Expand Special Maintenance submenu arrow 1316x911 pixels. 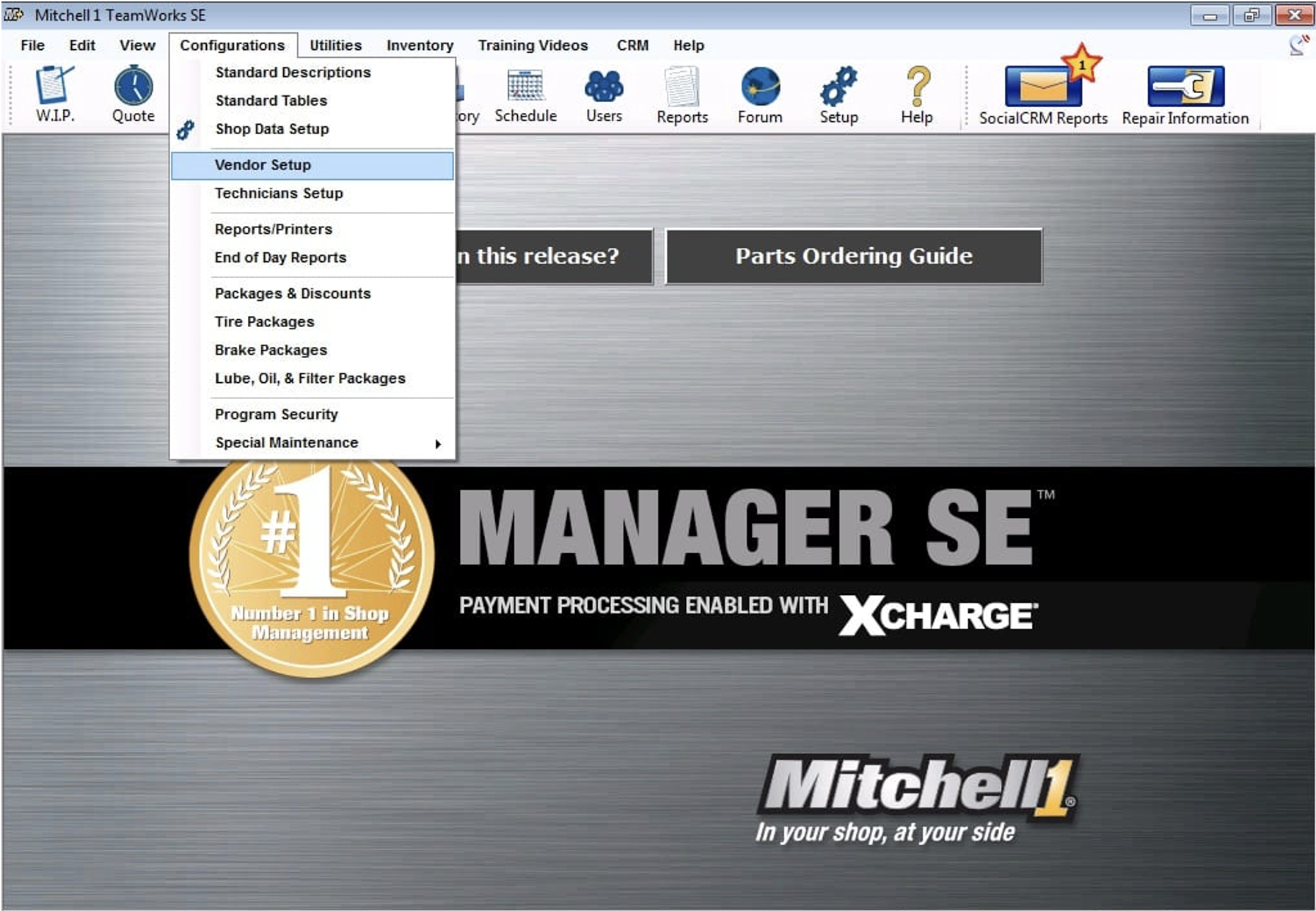(x=438, y=444)
